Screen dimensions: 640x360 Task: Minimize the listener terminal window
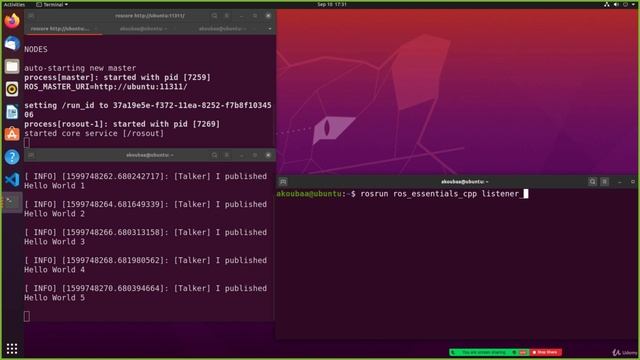pyautogui.click(x=620, y=182)
